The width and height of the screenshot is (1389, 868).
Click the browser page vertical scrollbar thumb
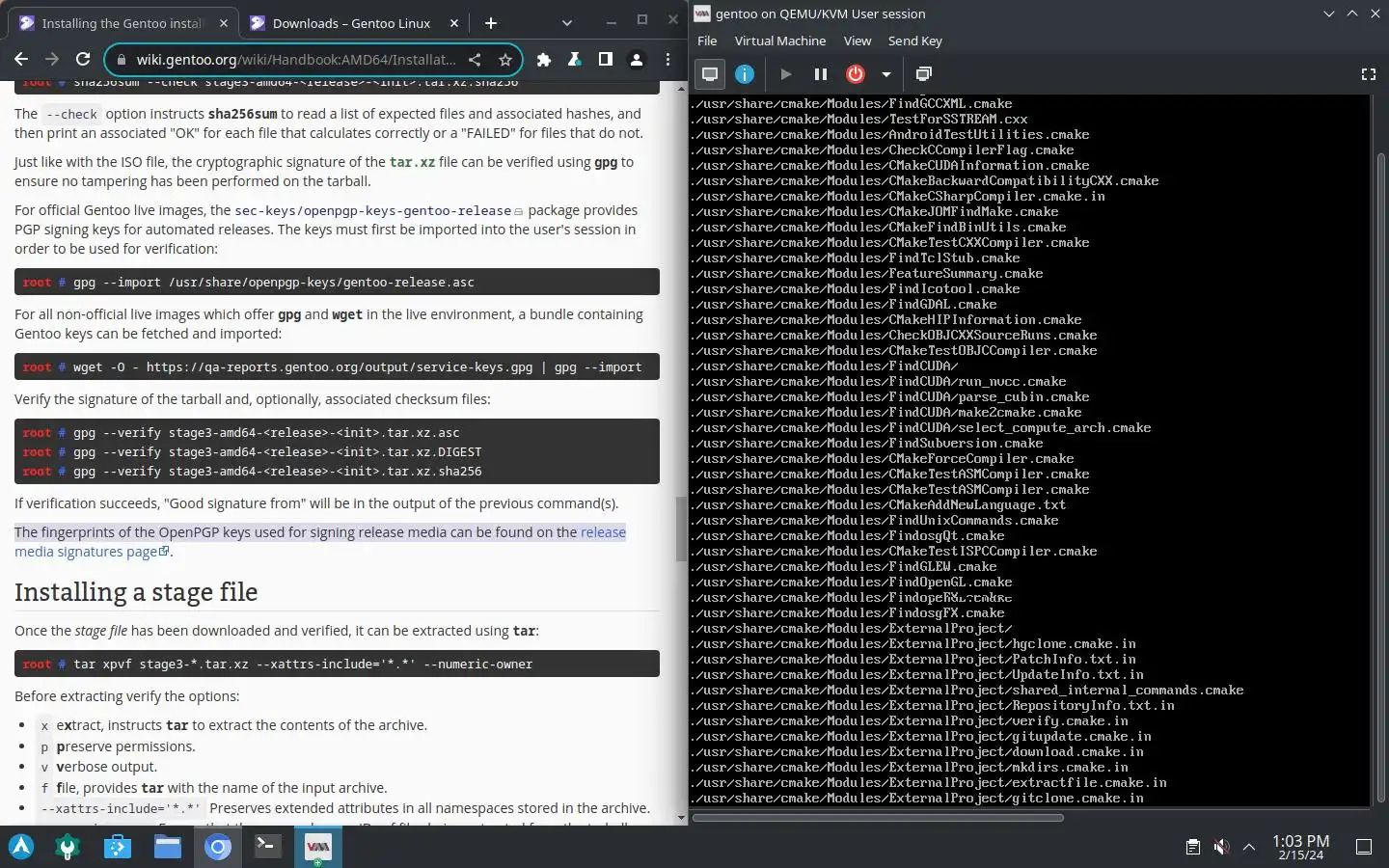[x=681, y=529]
